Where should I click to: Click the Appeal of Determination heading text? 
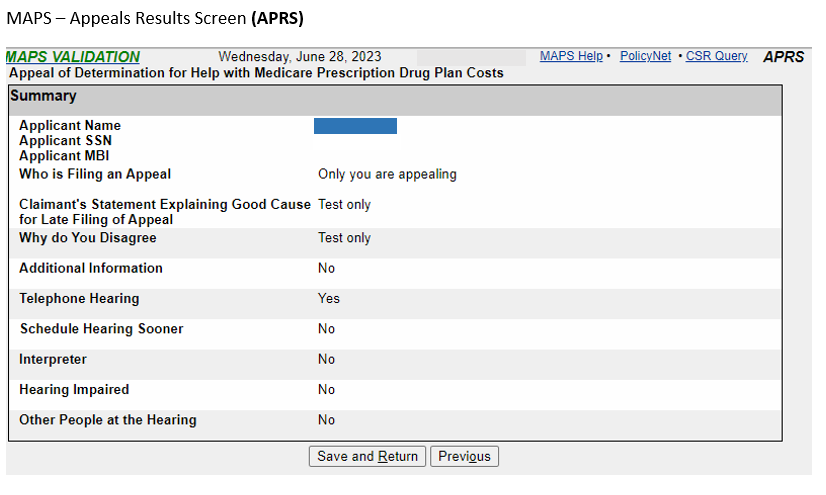(x=256, y=73)
